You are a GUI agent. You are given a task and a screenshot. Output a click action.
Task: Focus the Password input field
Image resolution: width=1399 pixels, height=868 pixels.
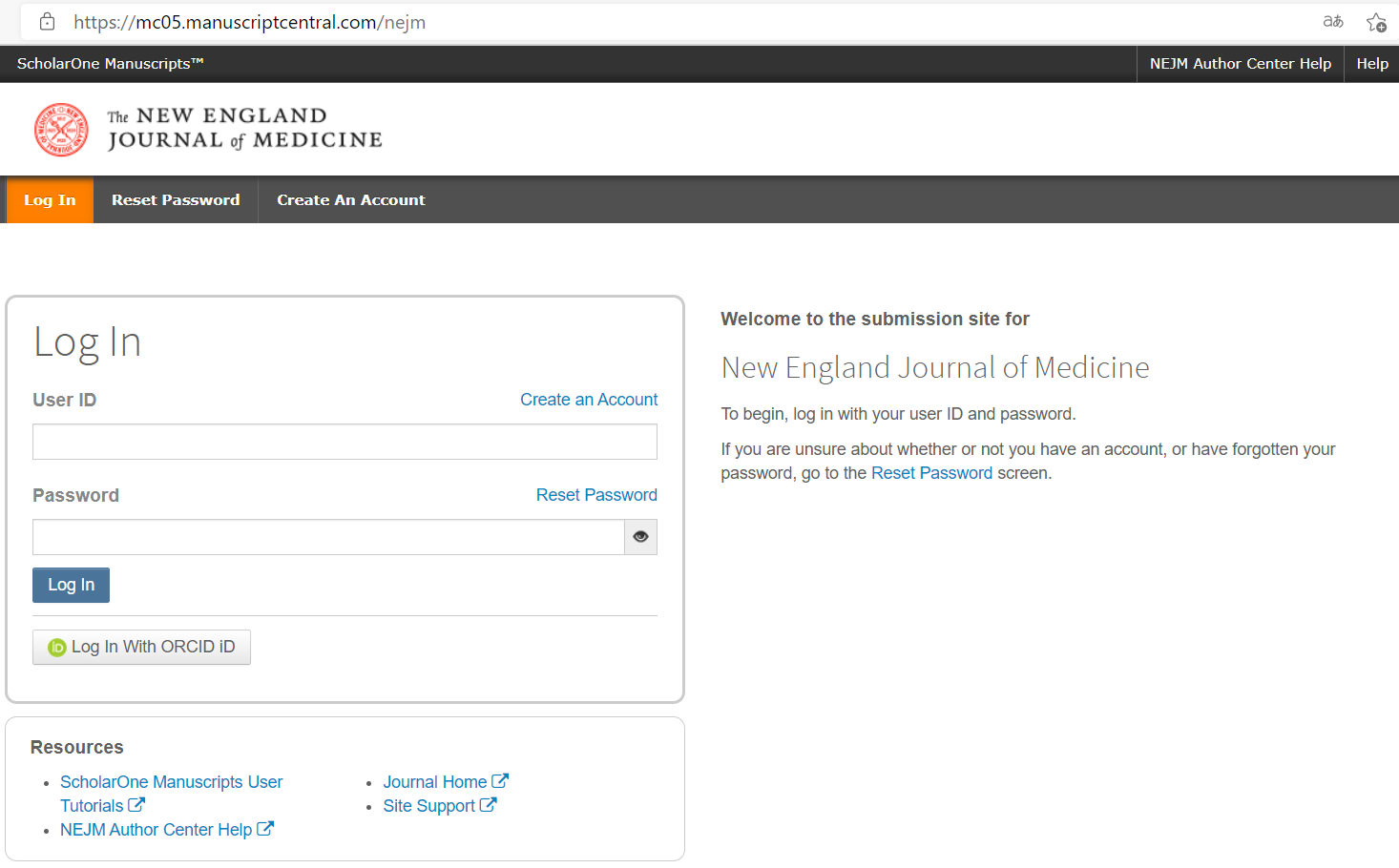pos(328,537)
